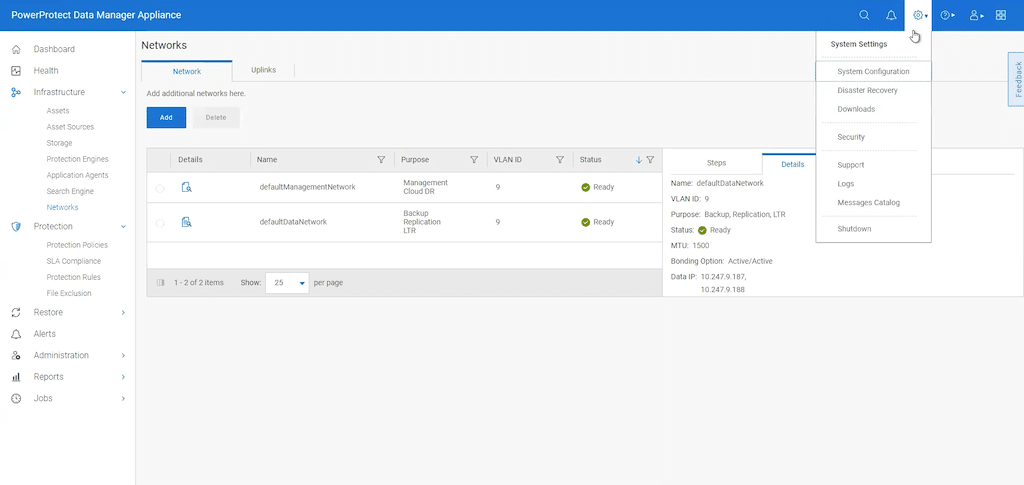Image resolution: width=1024 pixels, height=485 pixels.
Task: Collapse the Infrastructure section chevron
Action: coord(123,92)
